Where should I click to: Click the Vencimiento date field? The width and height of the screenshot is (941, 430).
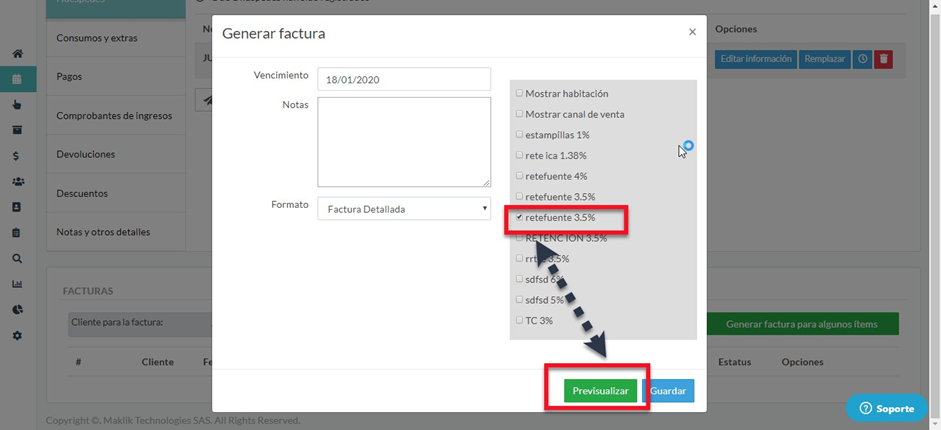point(404,79)
